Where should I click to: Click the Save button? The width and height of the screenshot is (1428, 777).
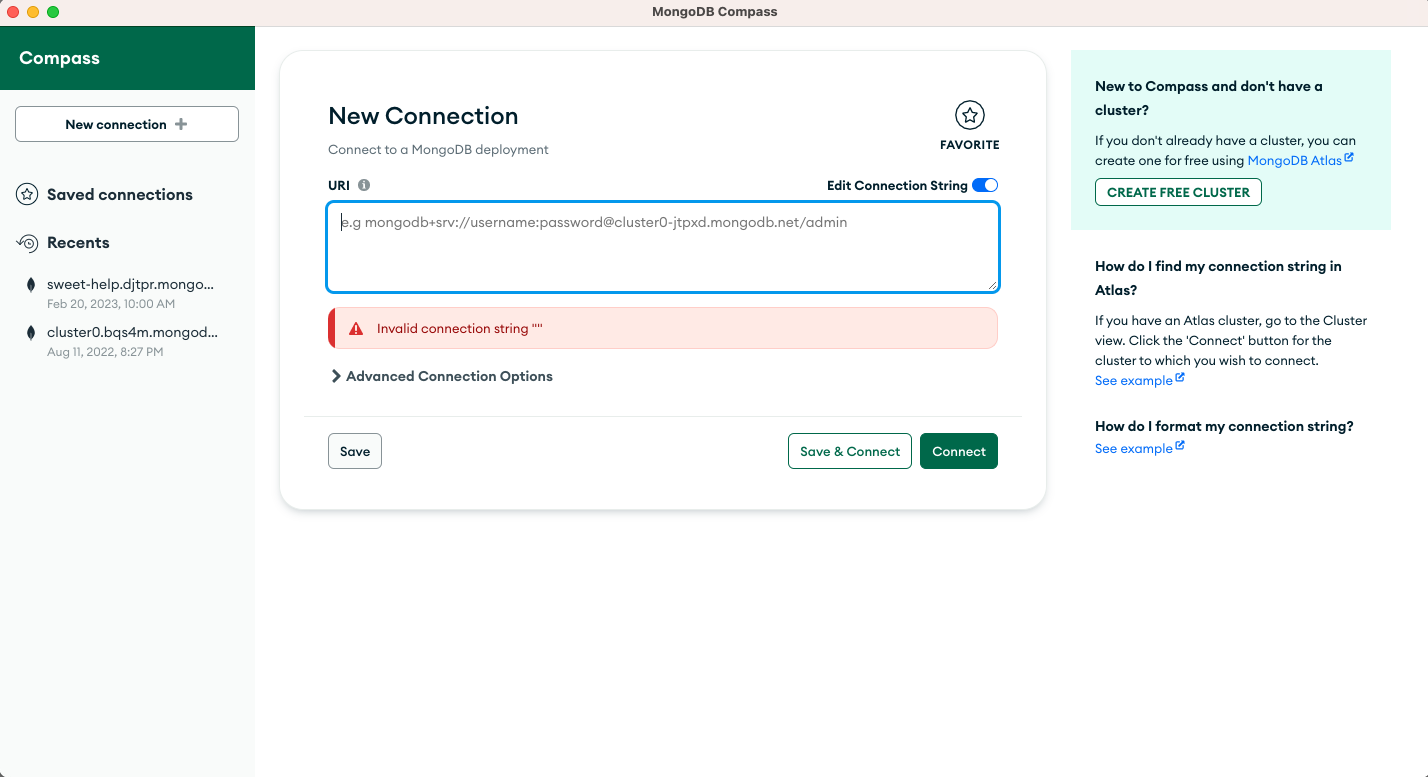[354, 451]
